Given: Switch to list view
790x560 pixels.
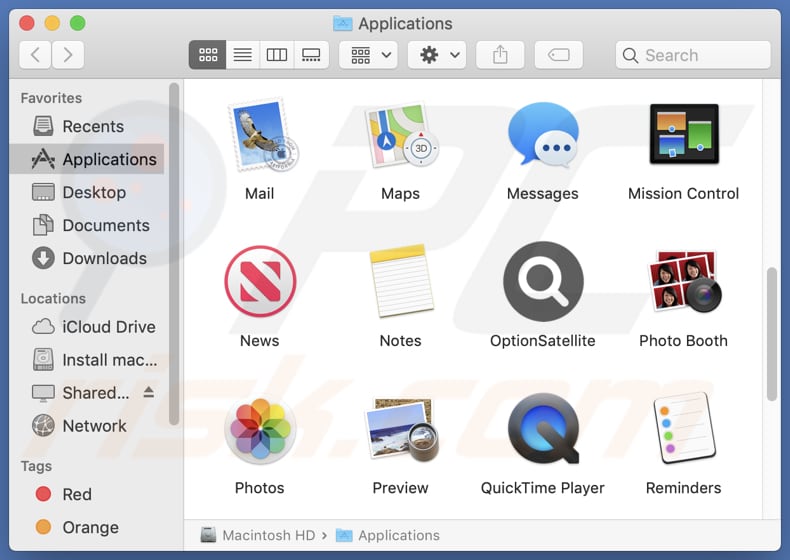Looking at the screenshot, I should pos(242,54).
